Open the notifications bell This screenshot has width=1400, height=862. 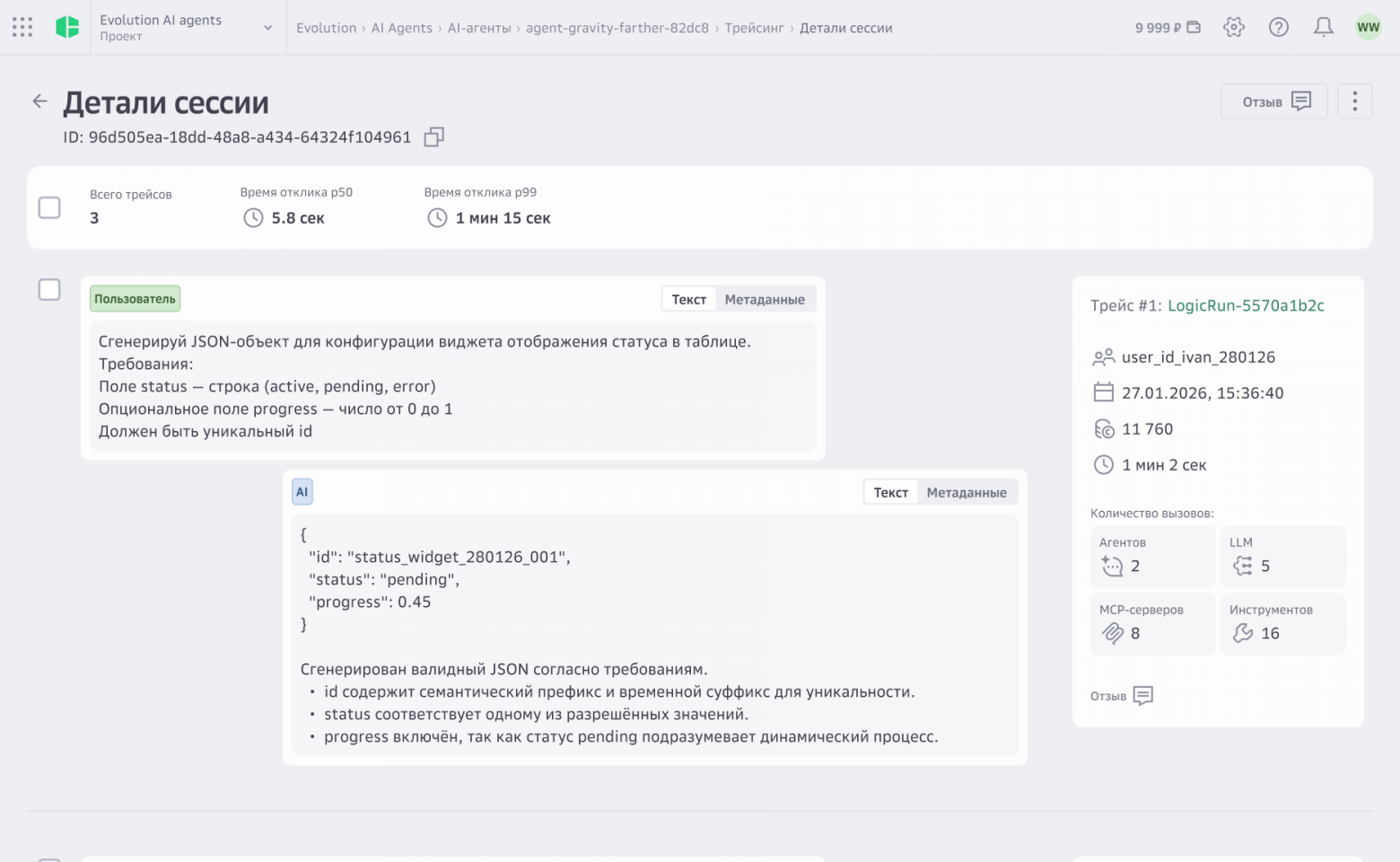coord(1323,27)
